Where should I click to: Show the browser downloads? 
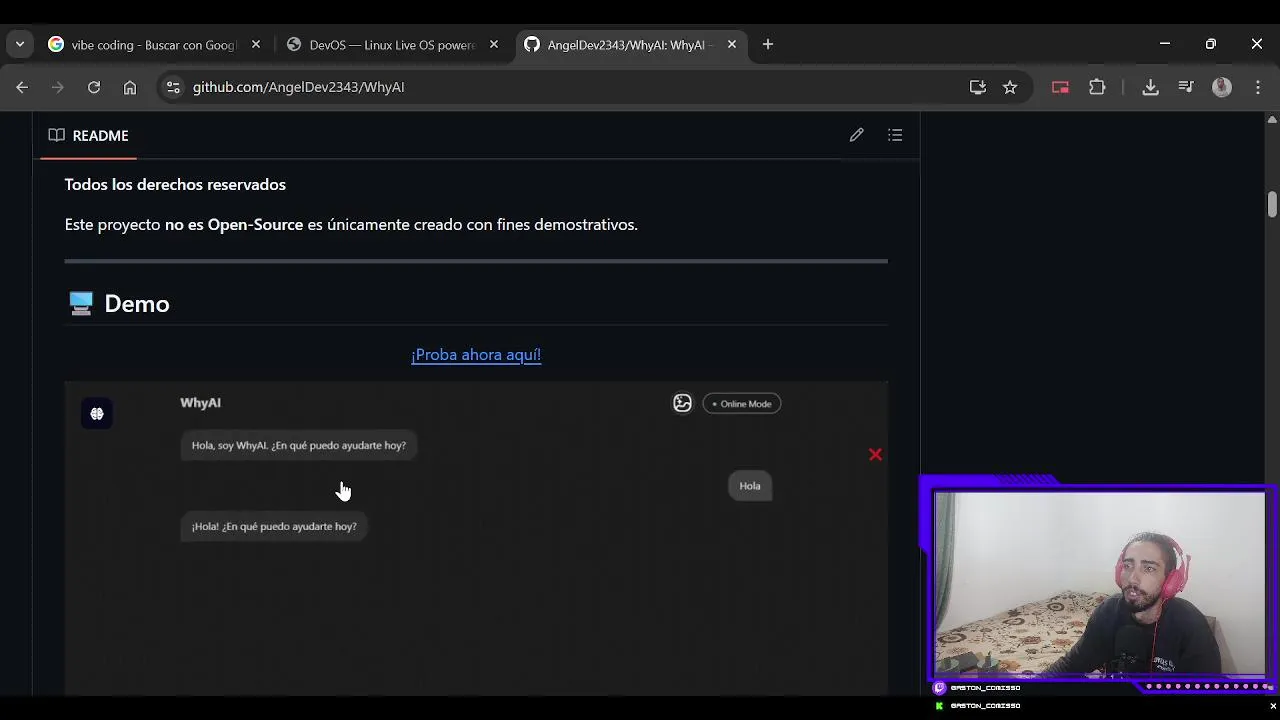point(1150,87)
